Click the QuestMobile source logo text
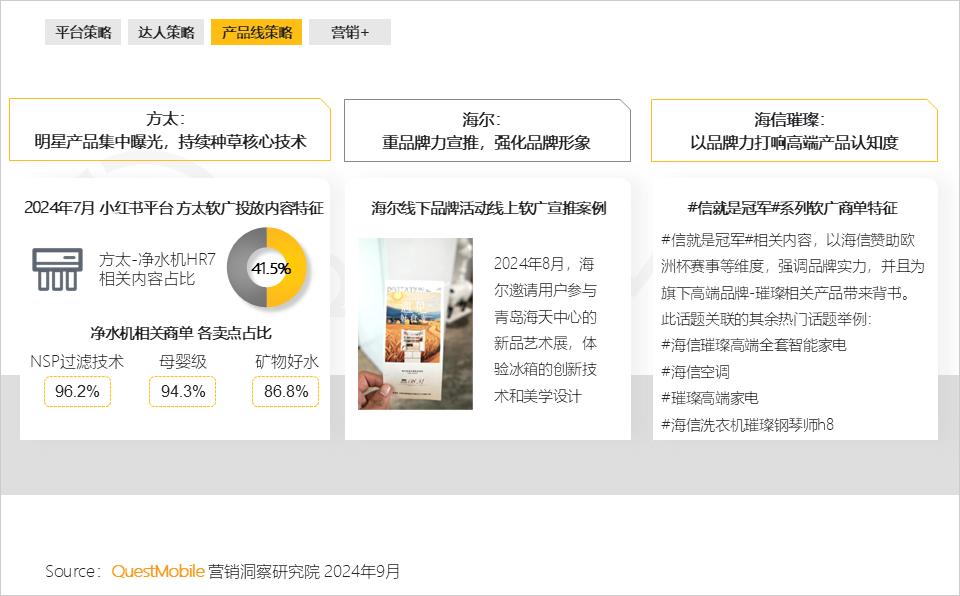Viewport: 960px width, 596px height. [x=157, y=571]
